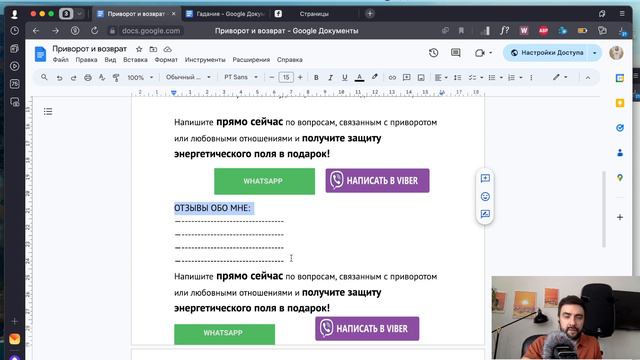This screenshot has width=640, height=360.
Task: Show the comments panel icon
Action: tap(456, 53)
